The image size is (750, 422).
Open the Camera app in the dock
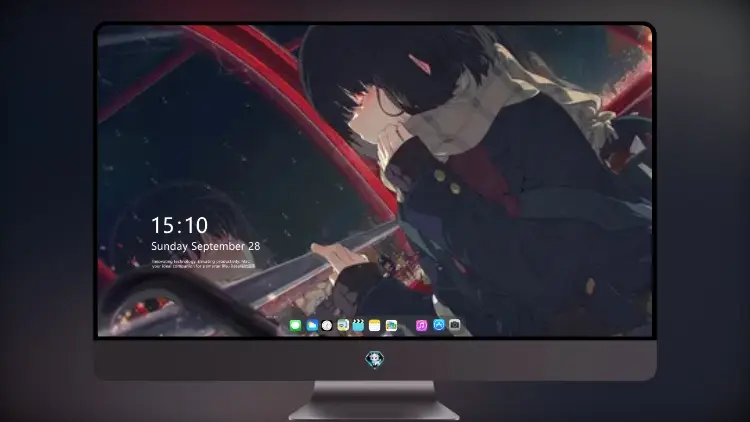[x=455, y=325]
